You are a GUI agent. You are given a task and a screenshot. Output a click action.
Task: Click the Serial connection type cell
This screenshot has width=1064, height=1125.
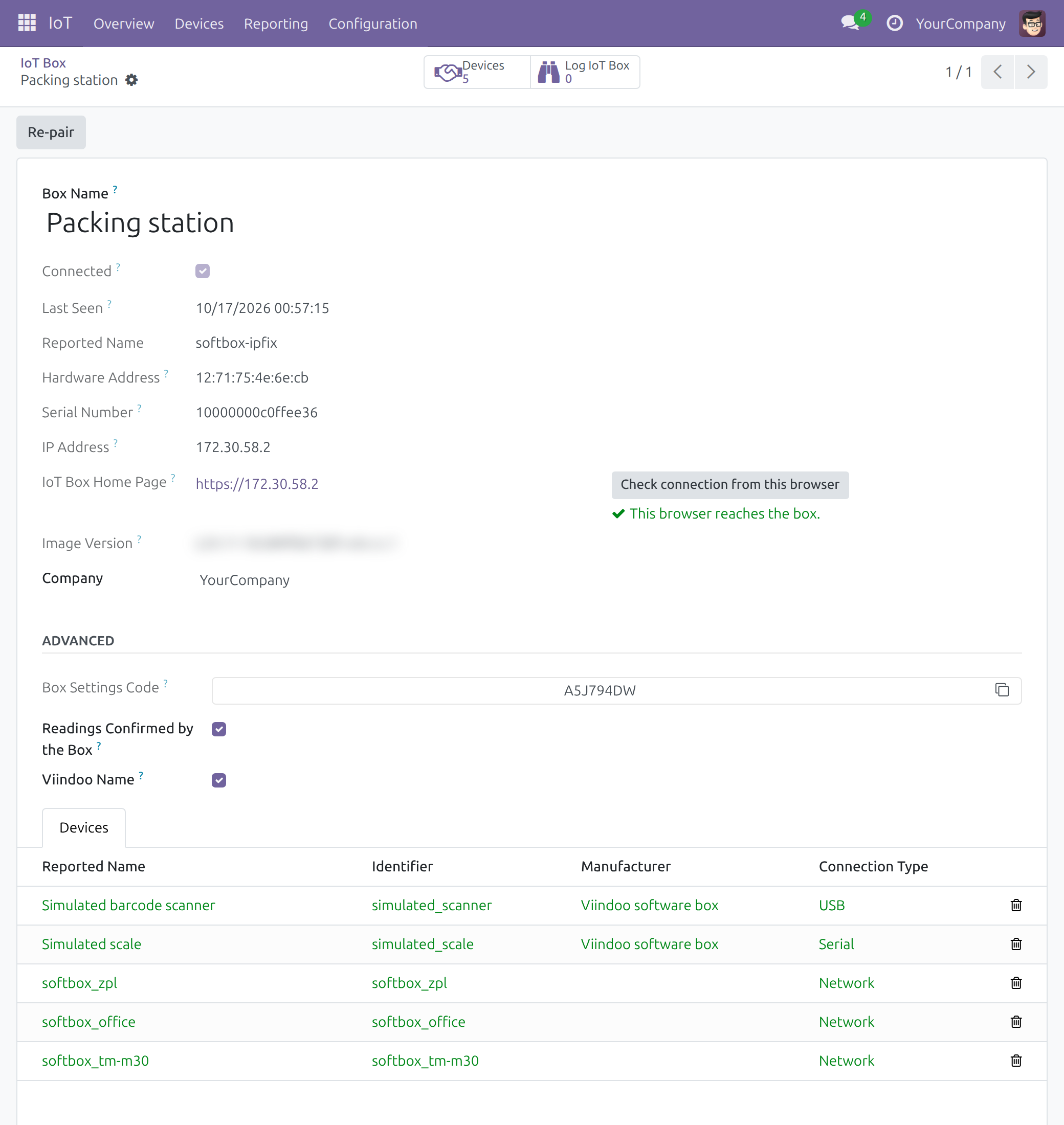tap(836, 944)
